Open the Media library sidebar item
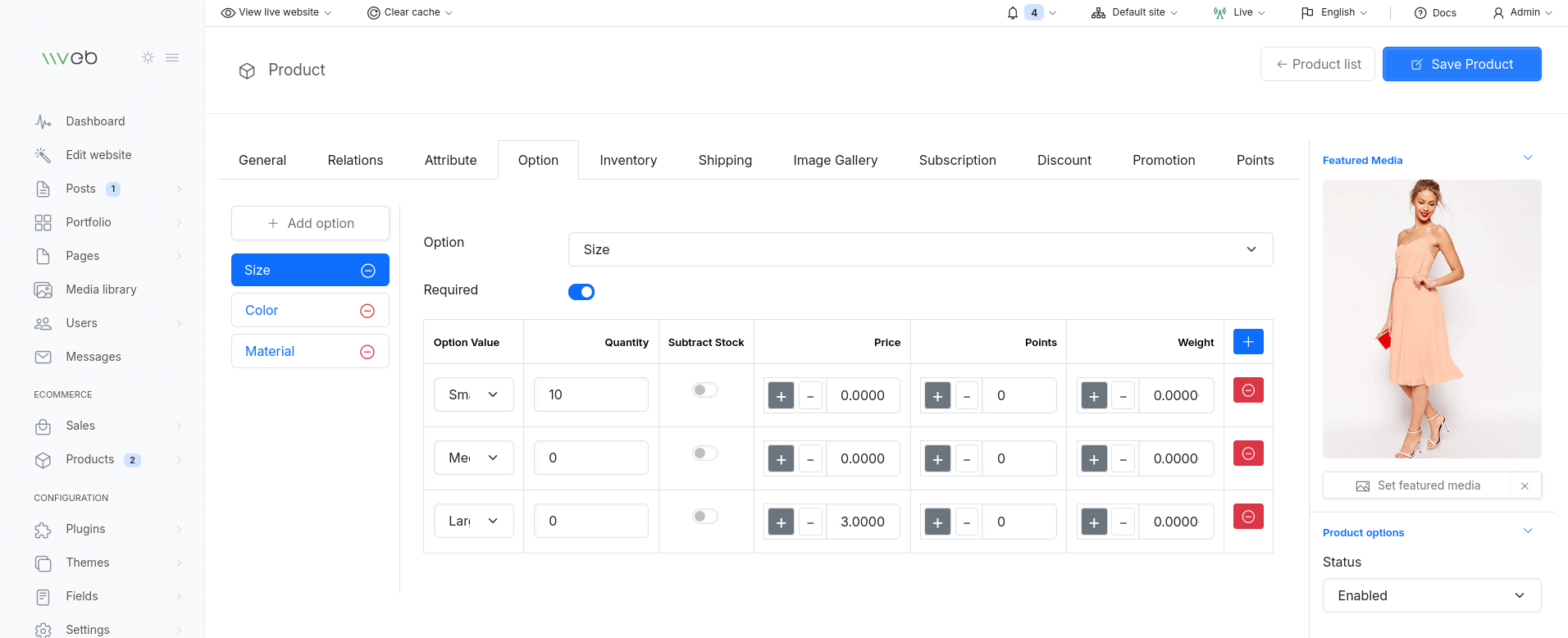Viewport: 1568px width, 638px height. tap(101, 289)
